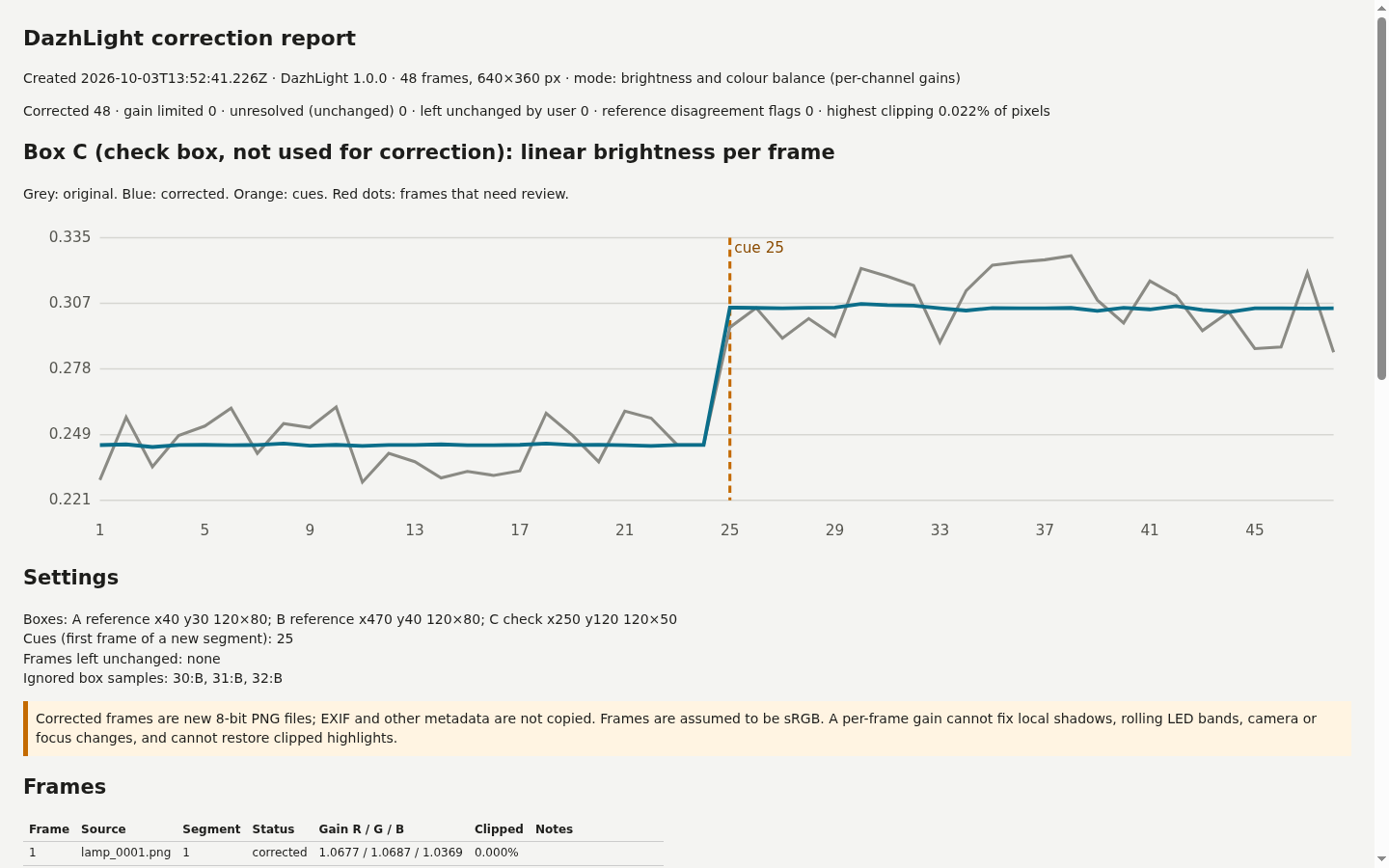
Task: Click the "Box C" chart heading
Action: (429, 152)
